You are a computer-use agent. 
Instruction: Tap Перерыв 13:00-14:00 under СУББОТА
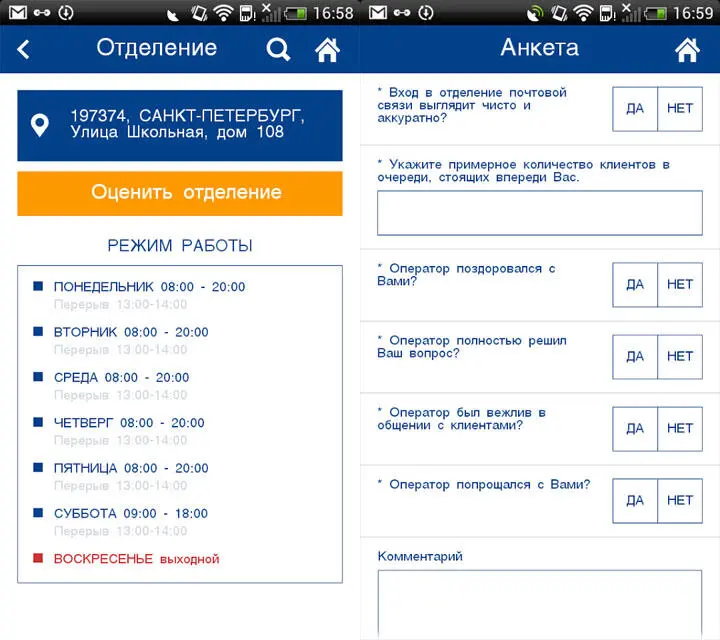(120, 531)
